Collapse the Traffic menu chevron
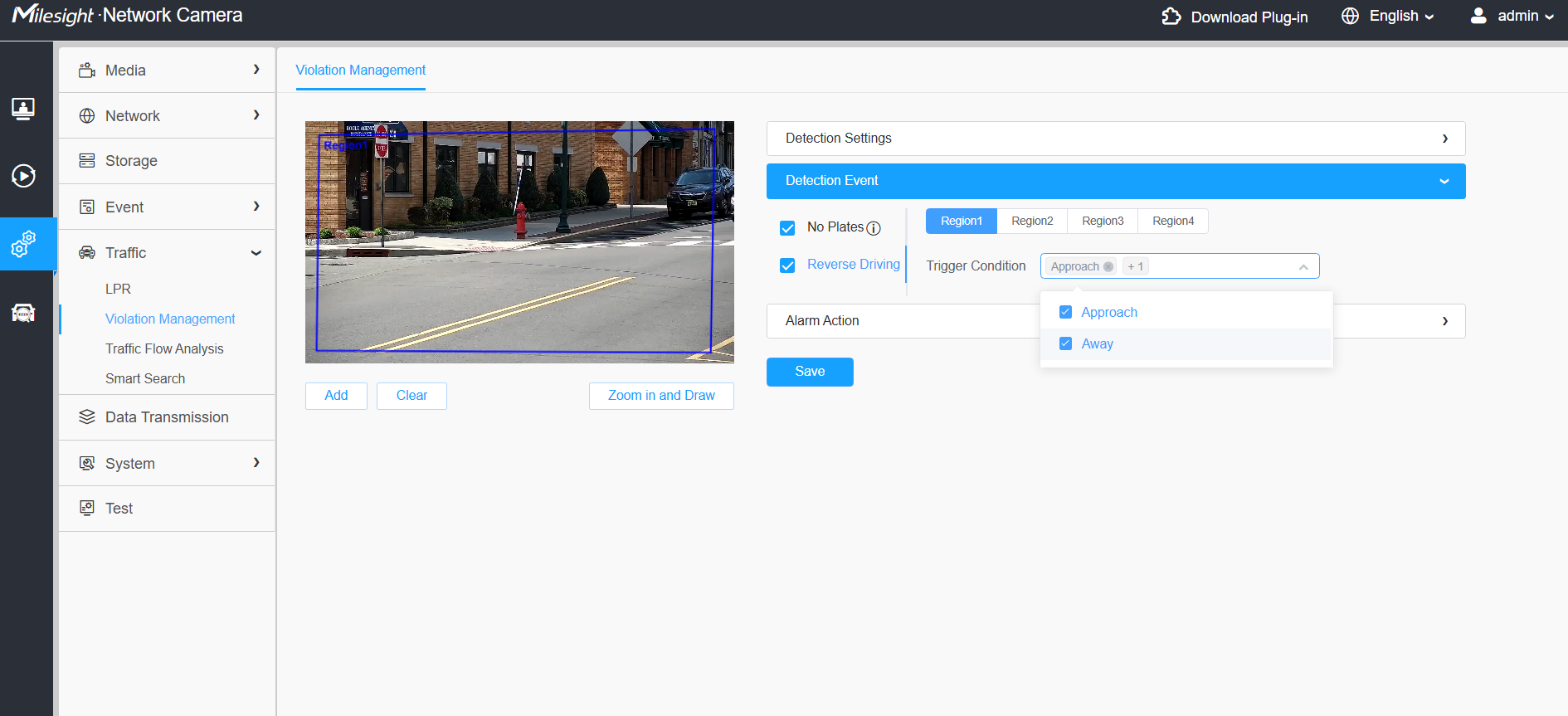 click(256, 253)
